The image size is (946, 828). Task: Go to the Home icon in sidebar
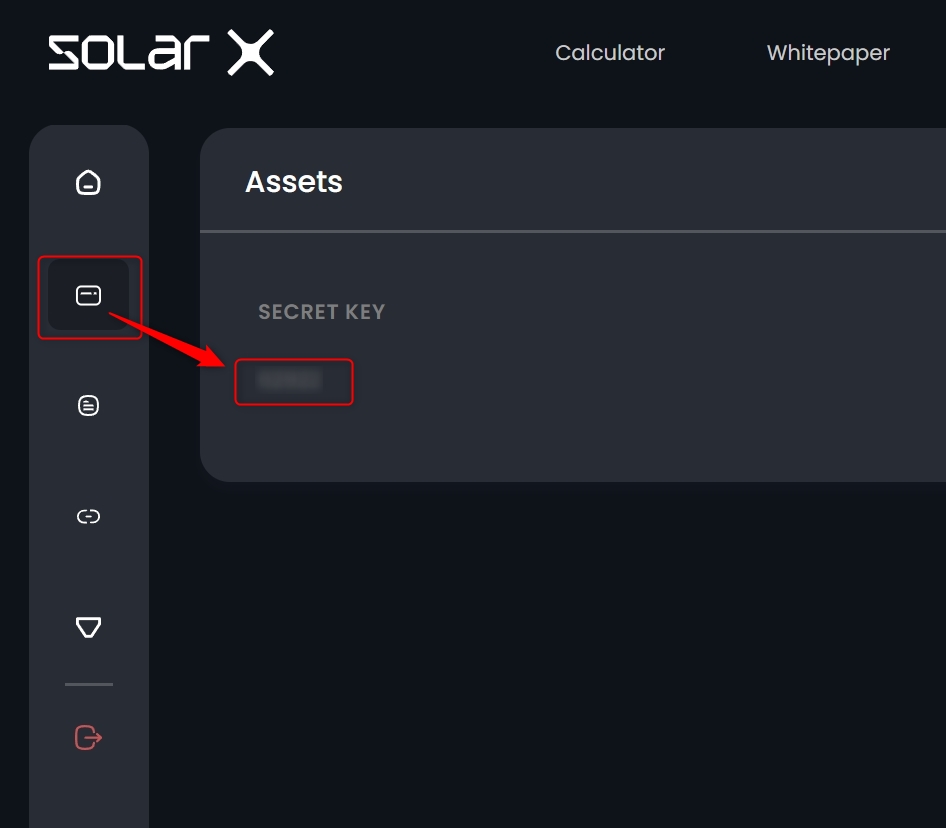pyautogui.click(x=89, y=183)
